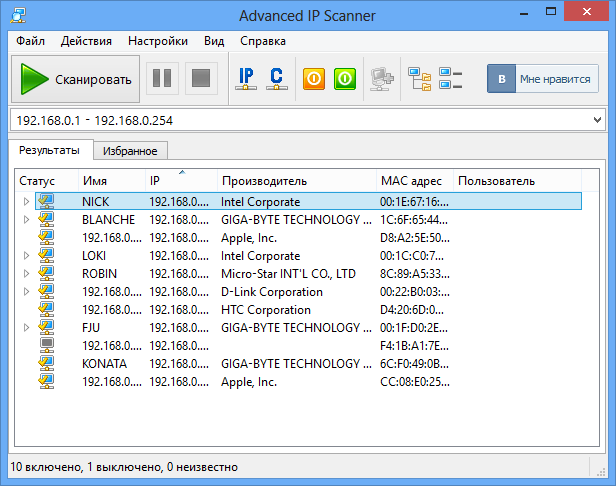Image resolution: width=616 pixels, height=486 pixels.
Task: Click MAC address D8:A2:5E:50 cell
Action: pos(415,238)
